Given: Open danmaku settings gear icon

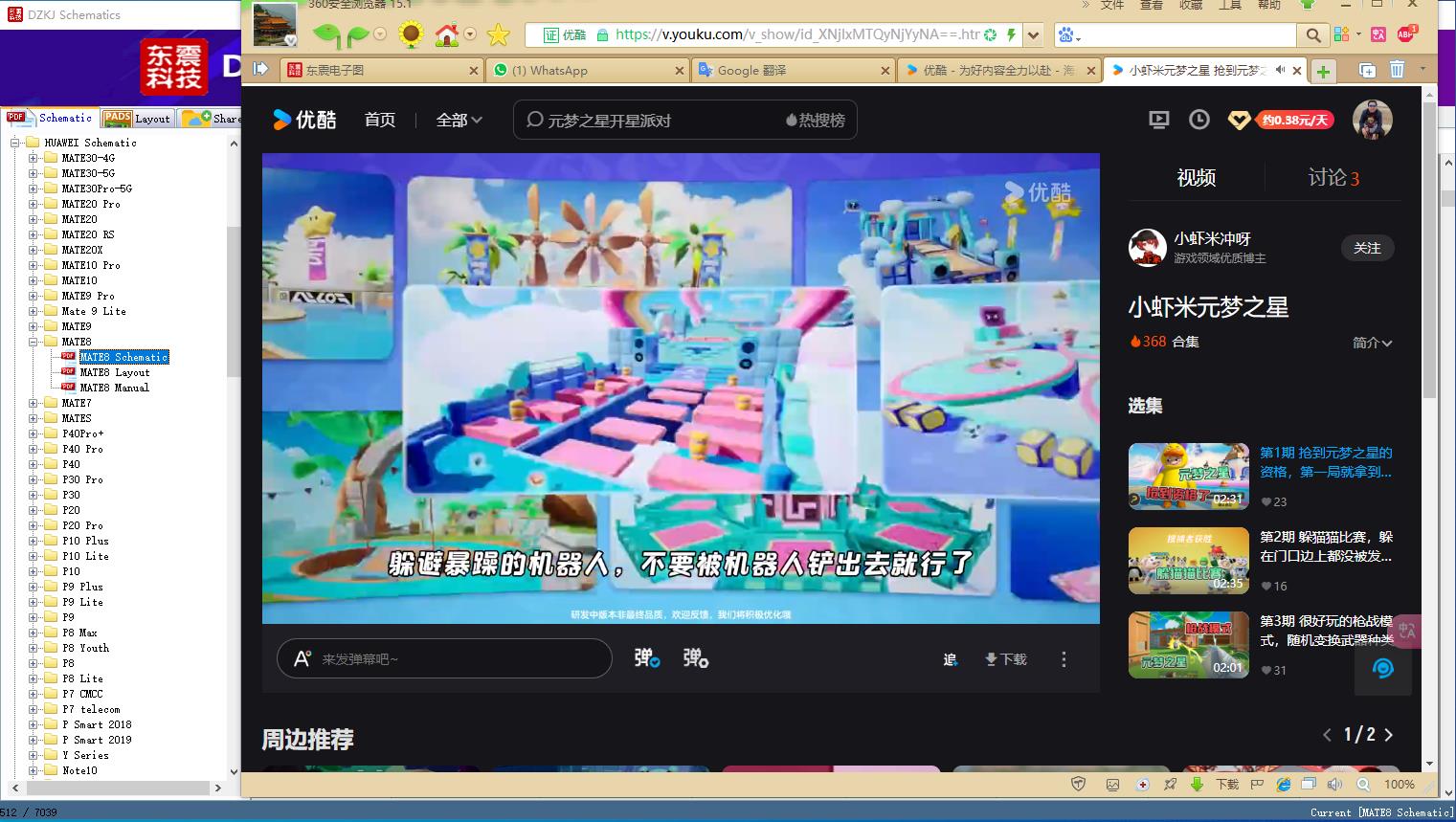Looking at the screenshot, I should coord(696,658).
